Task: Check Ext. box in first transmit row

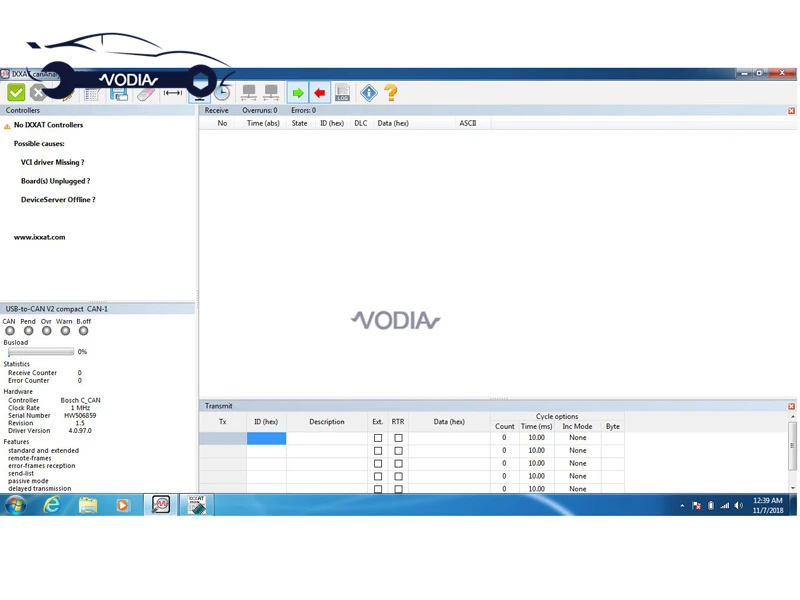Action: coord(378,438)
